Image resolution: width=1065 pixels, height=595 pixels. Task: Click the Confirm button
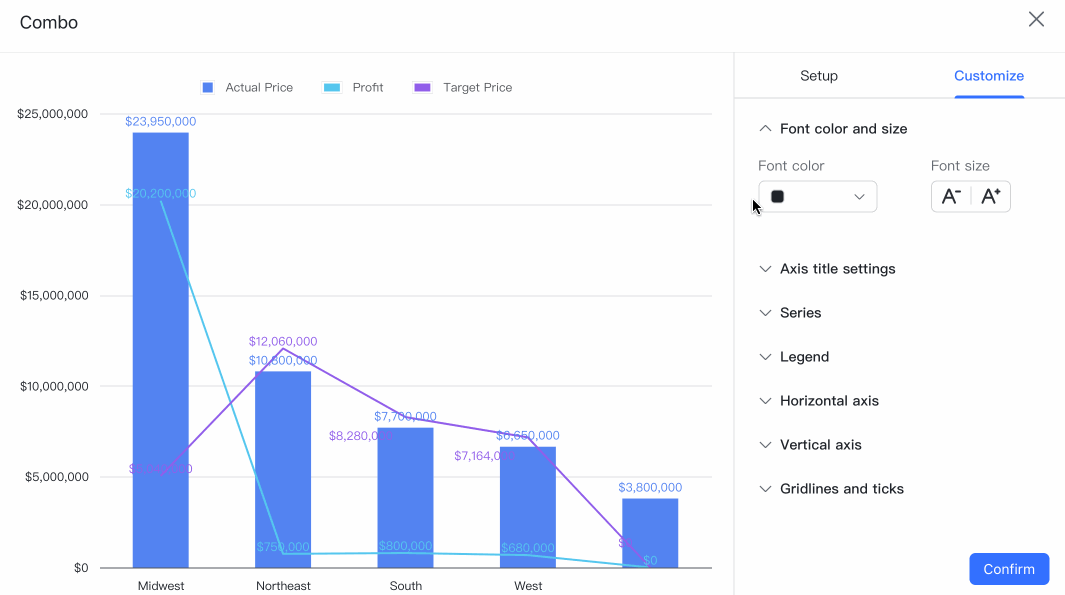(x=1009, y=568)
